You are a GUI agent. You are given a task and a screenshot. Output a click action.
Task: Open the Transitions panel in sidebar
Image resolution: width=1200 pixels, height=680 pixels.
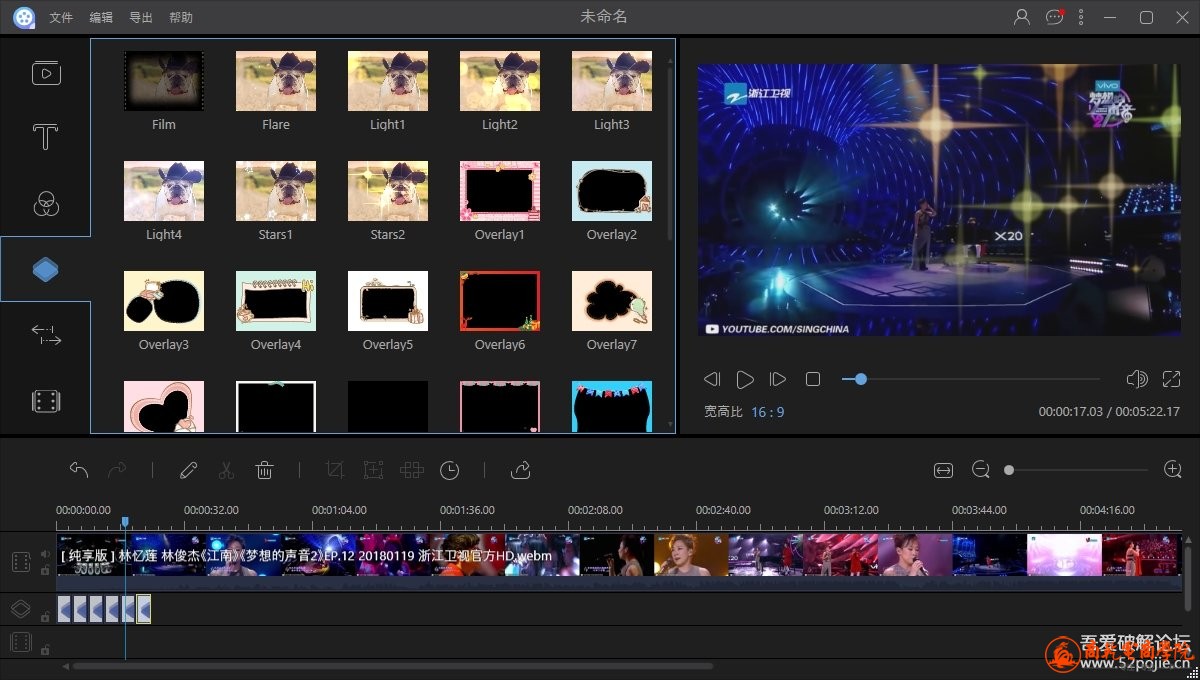pos(46,335)
